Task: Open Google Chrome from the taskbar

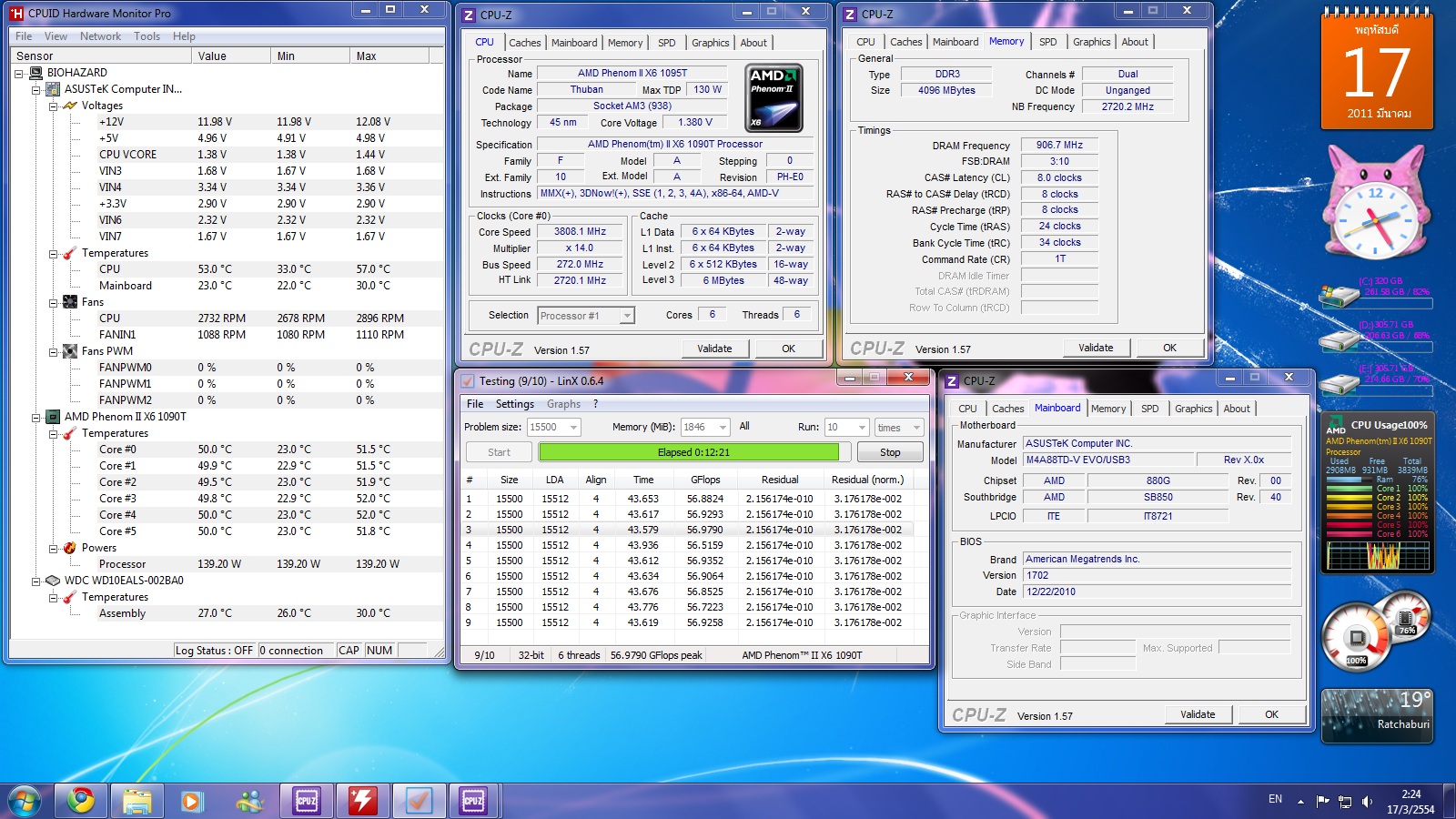Action: [x=81, y=801]
